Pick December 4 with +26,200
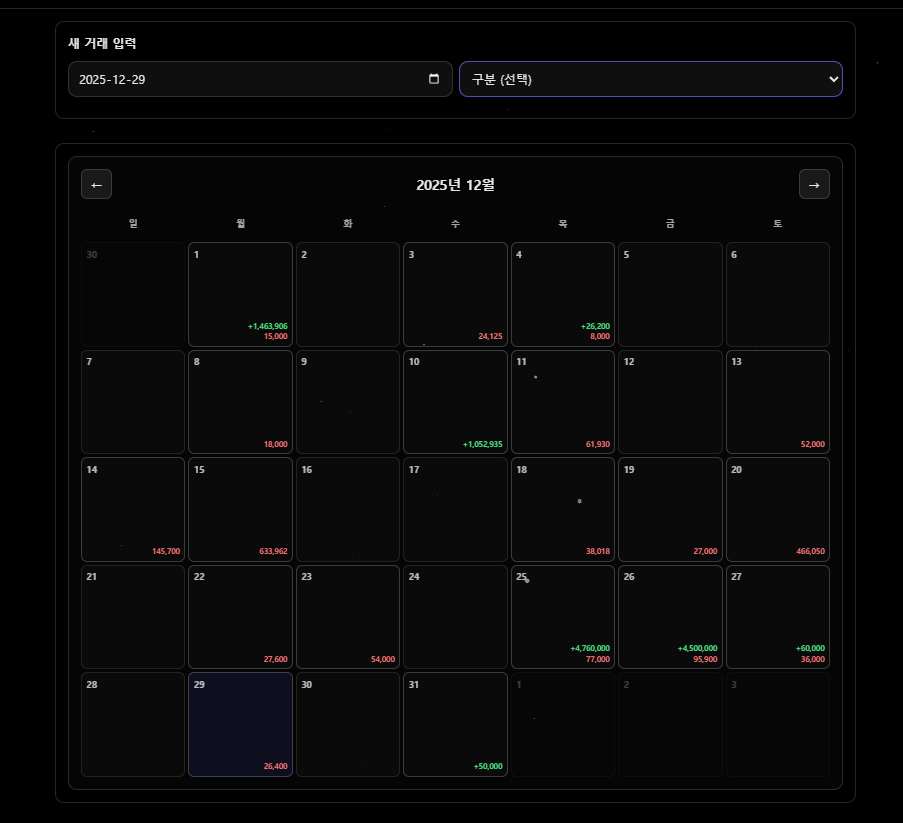The image size is (903, 823). (x=563, y=294)
